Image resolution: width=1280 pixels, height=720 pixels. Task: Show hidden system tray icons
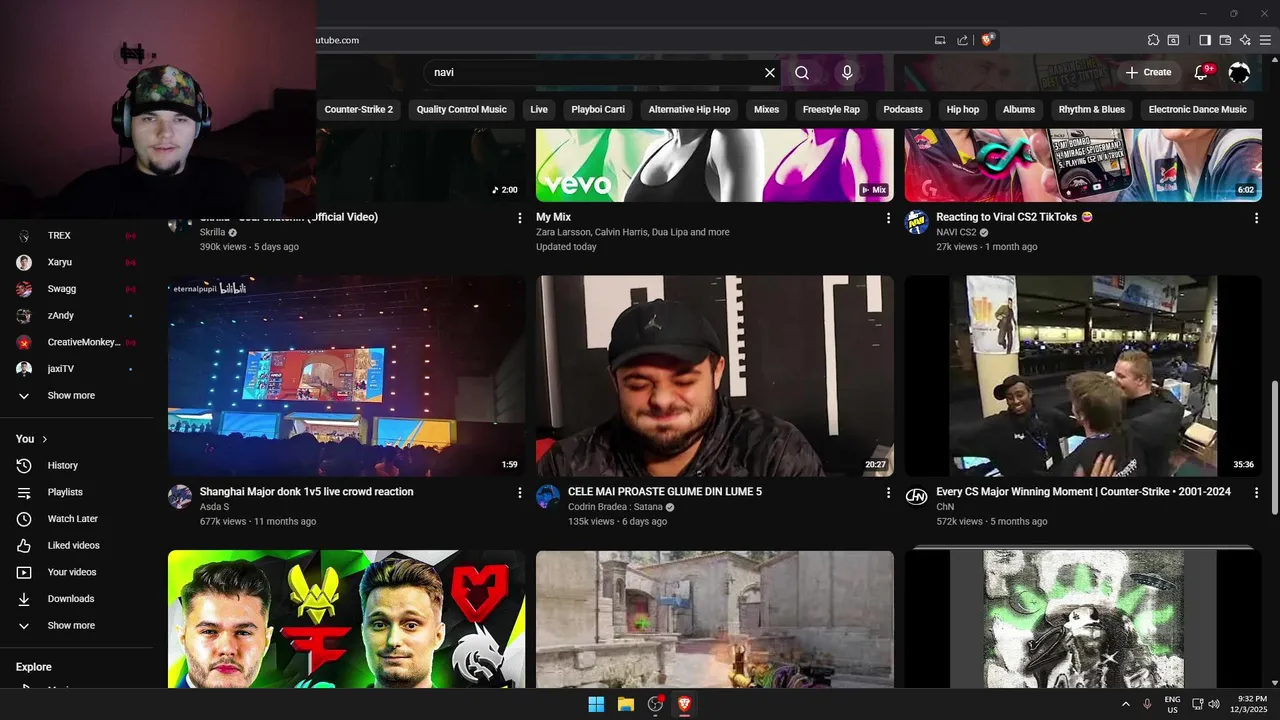(1126, 704)
